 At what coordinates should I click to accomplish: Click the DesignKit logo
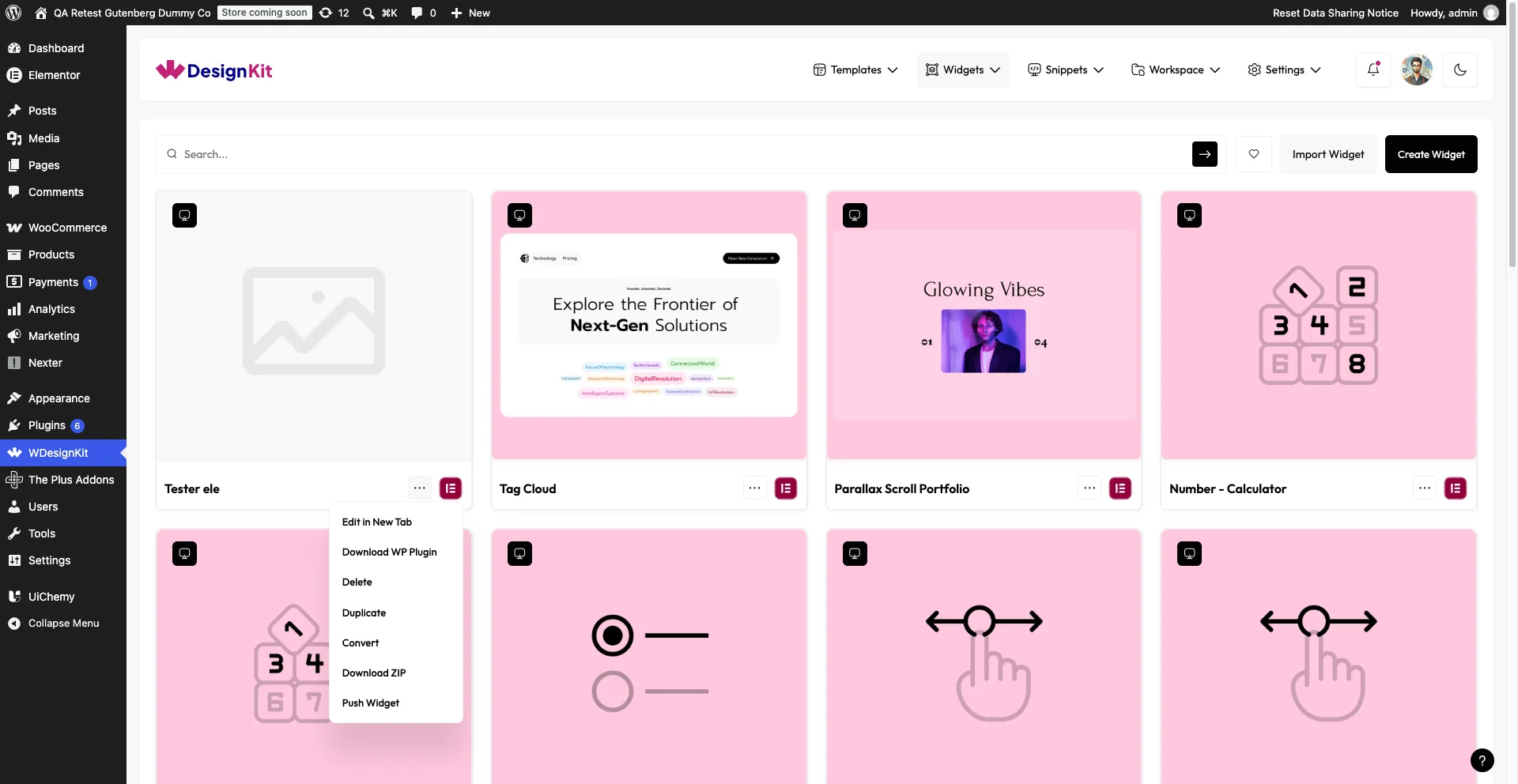(x=213, y=70)
